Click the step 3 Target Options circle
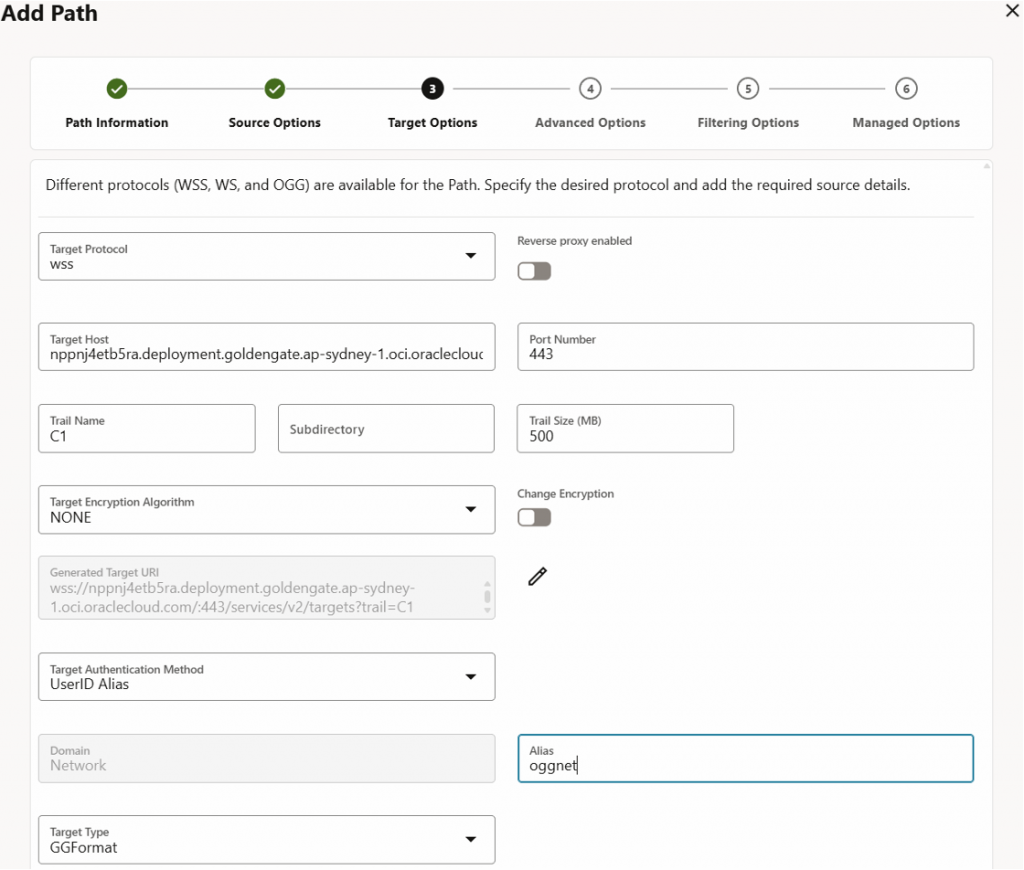Image resolution: width=1024 pixels, height=870 pixels. (432, 89)
